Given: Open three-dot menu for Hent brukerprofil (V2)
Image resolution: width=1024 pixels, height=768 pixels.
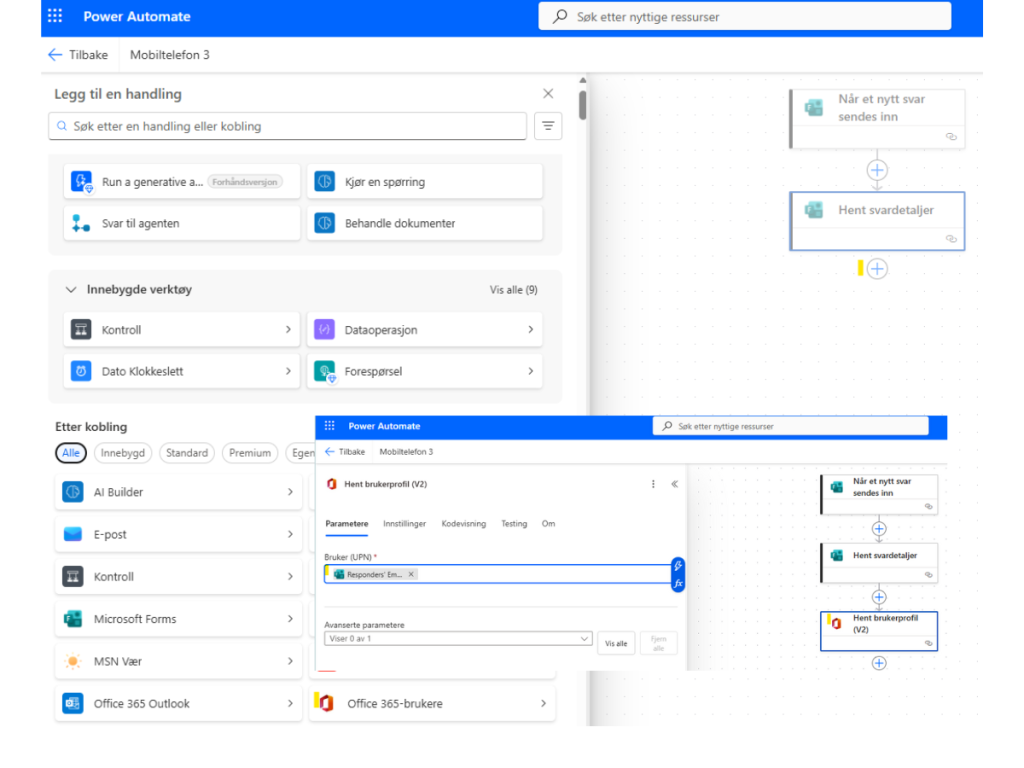Looking at the screenshot, I should click(x=653, y=484).
